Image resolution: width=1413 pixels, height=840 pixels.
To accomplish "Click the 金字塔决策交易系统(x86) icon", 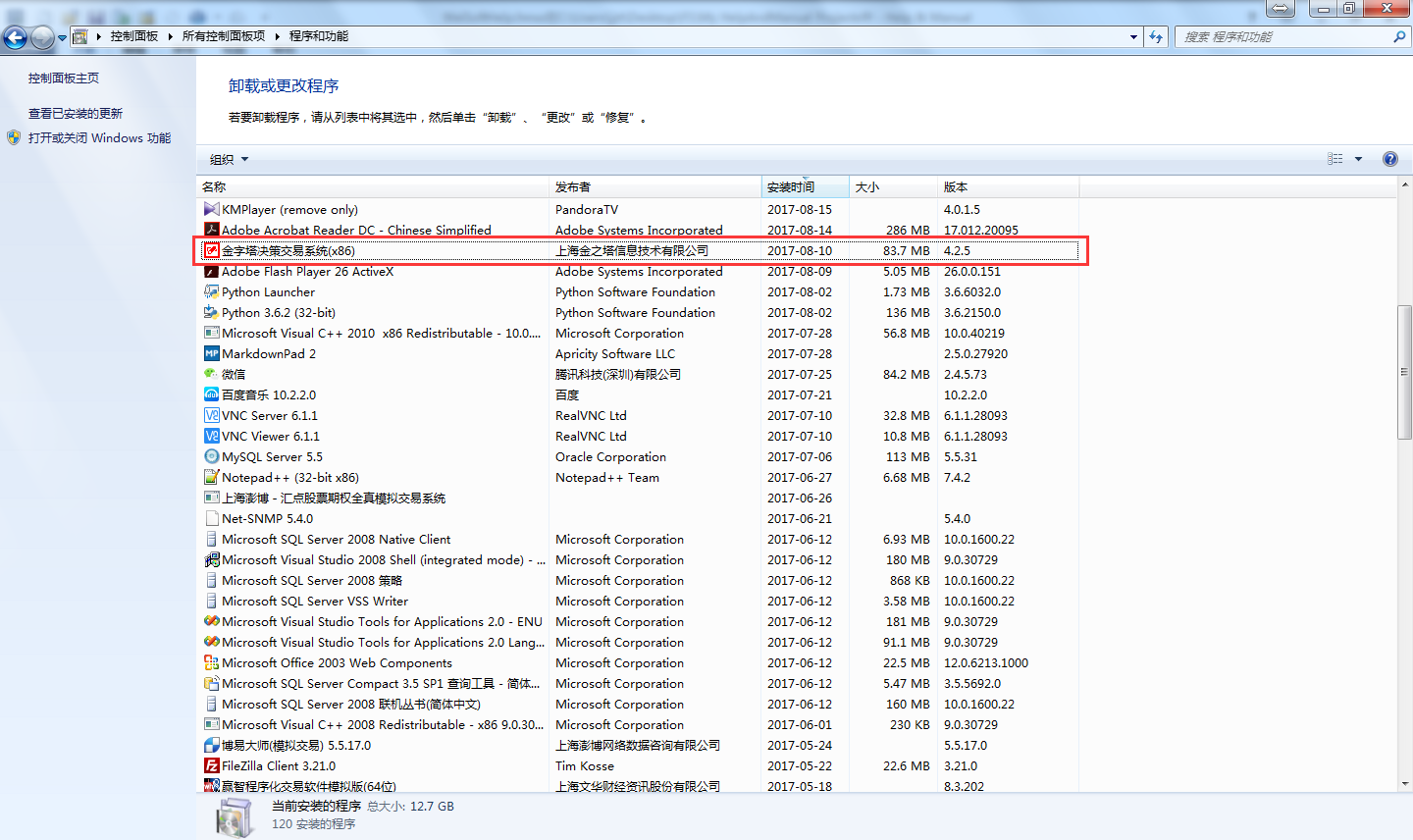I will (x=211, y=250).
